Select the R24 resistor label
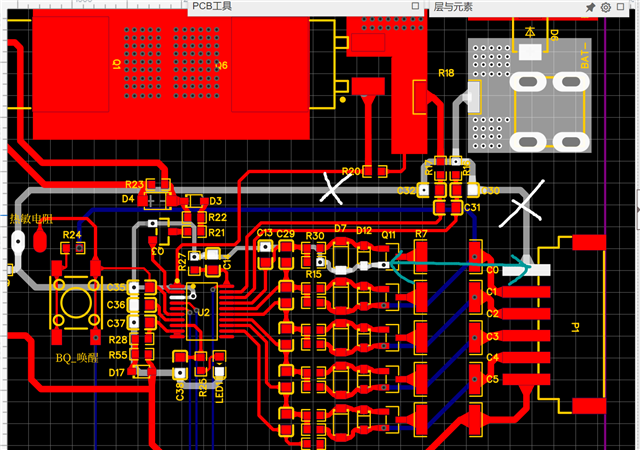640x450 pixels. (x=72, y=235)
